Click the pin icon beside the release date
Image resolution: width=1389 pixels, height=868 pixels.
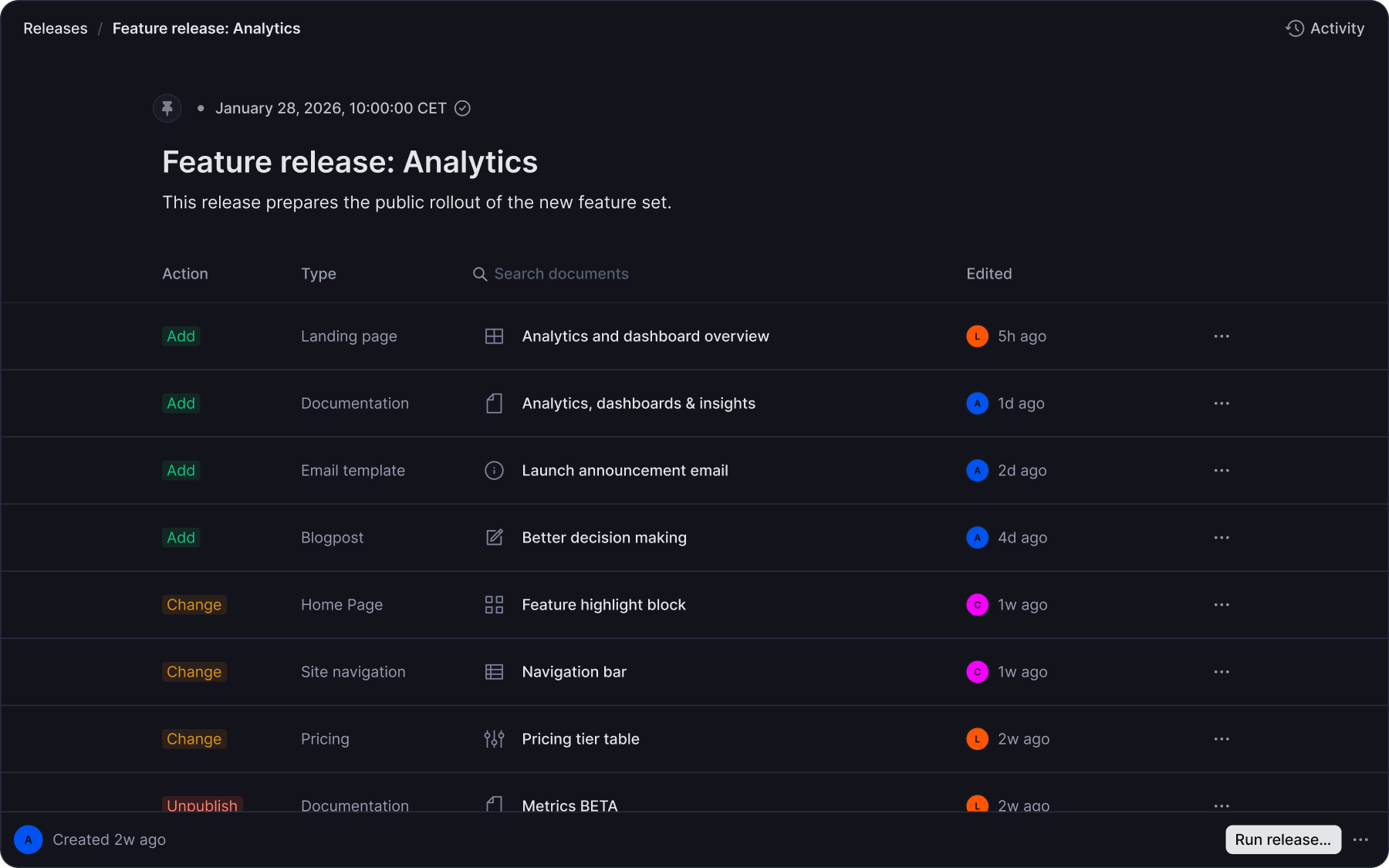click(167, 108)
